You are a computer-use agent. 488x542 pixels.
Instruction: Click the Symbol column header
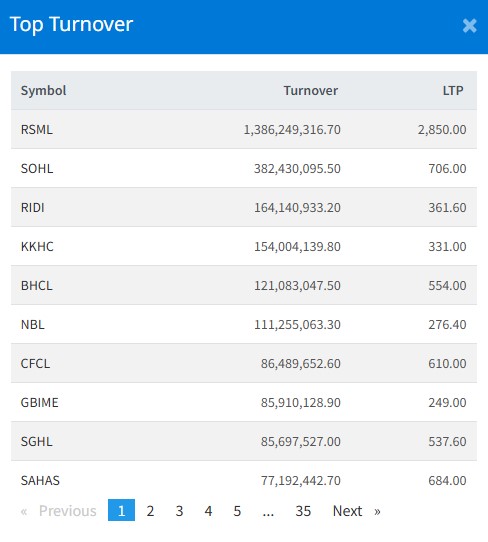point(43,90)
